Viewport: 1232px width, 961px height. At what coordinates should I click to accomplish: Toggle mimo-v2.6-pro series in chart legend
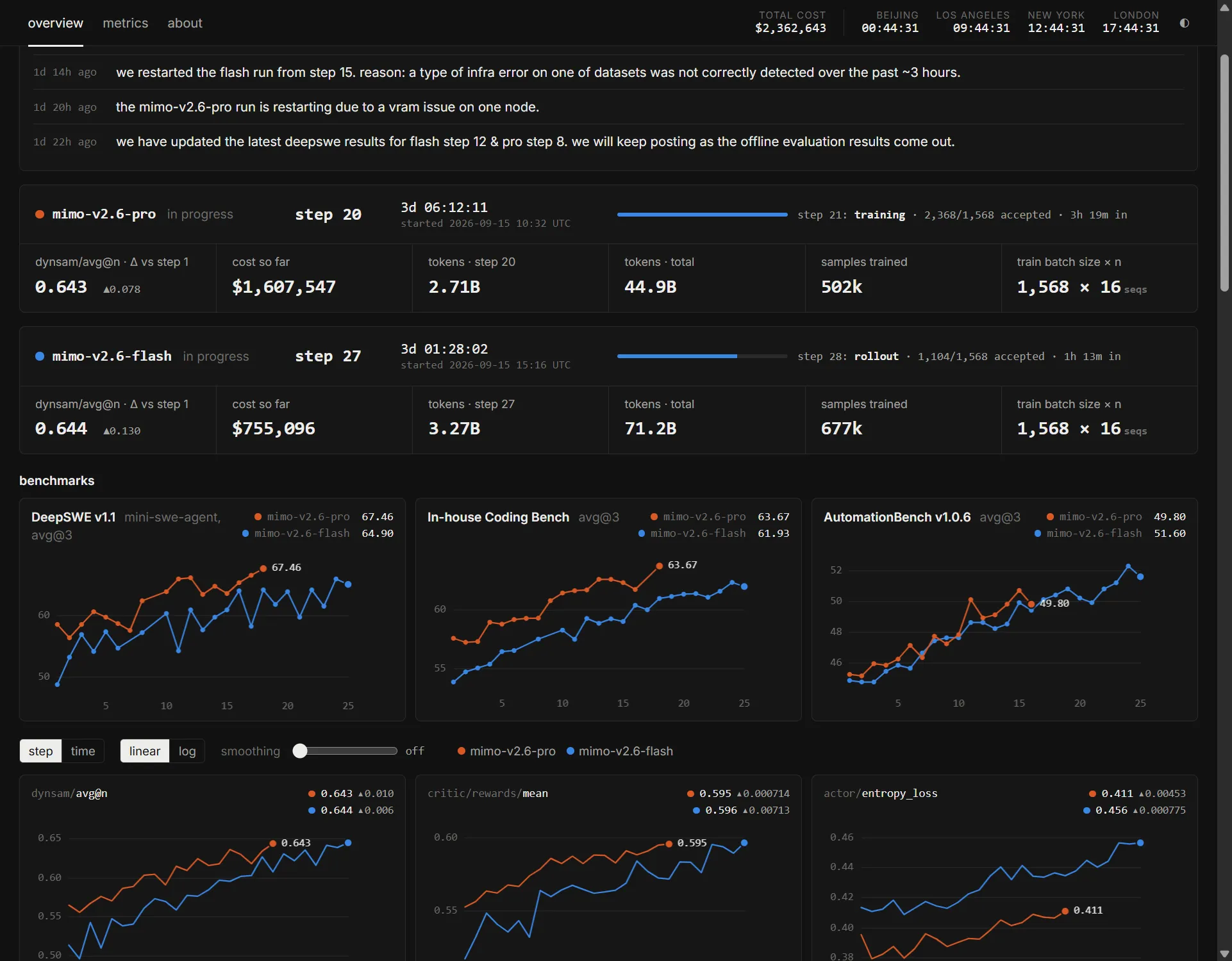506,751
